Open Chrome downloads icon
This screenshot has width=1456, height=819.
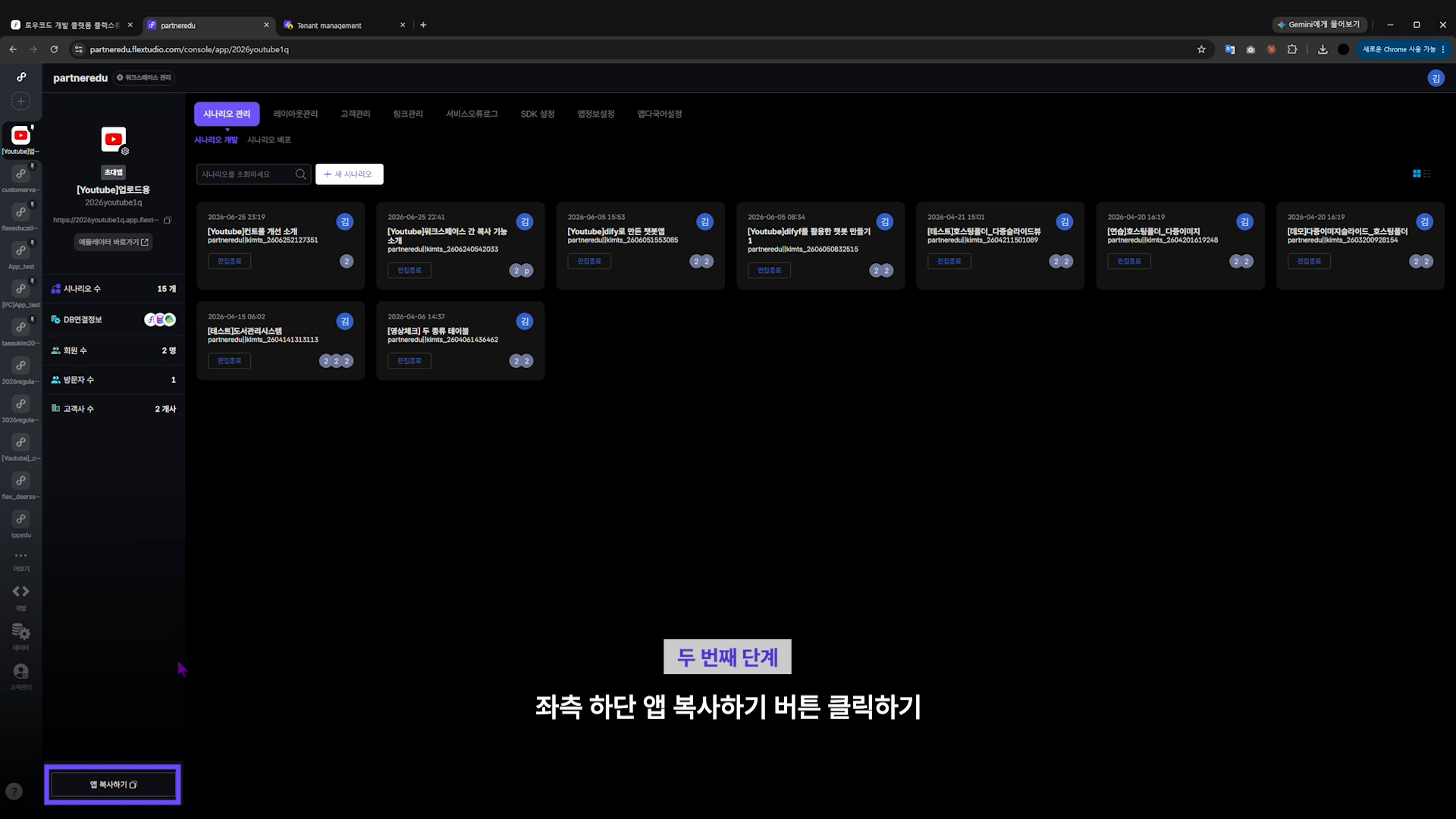coord(1323,49)
